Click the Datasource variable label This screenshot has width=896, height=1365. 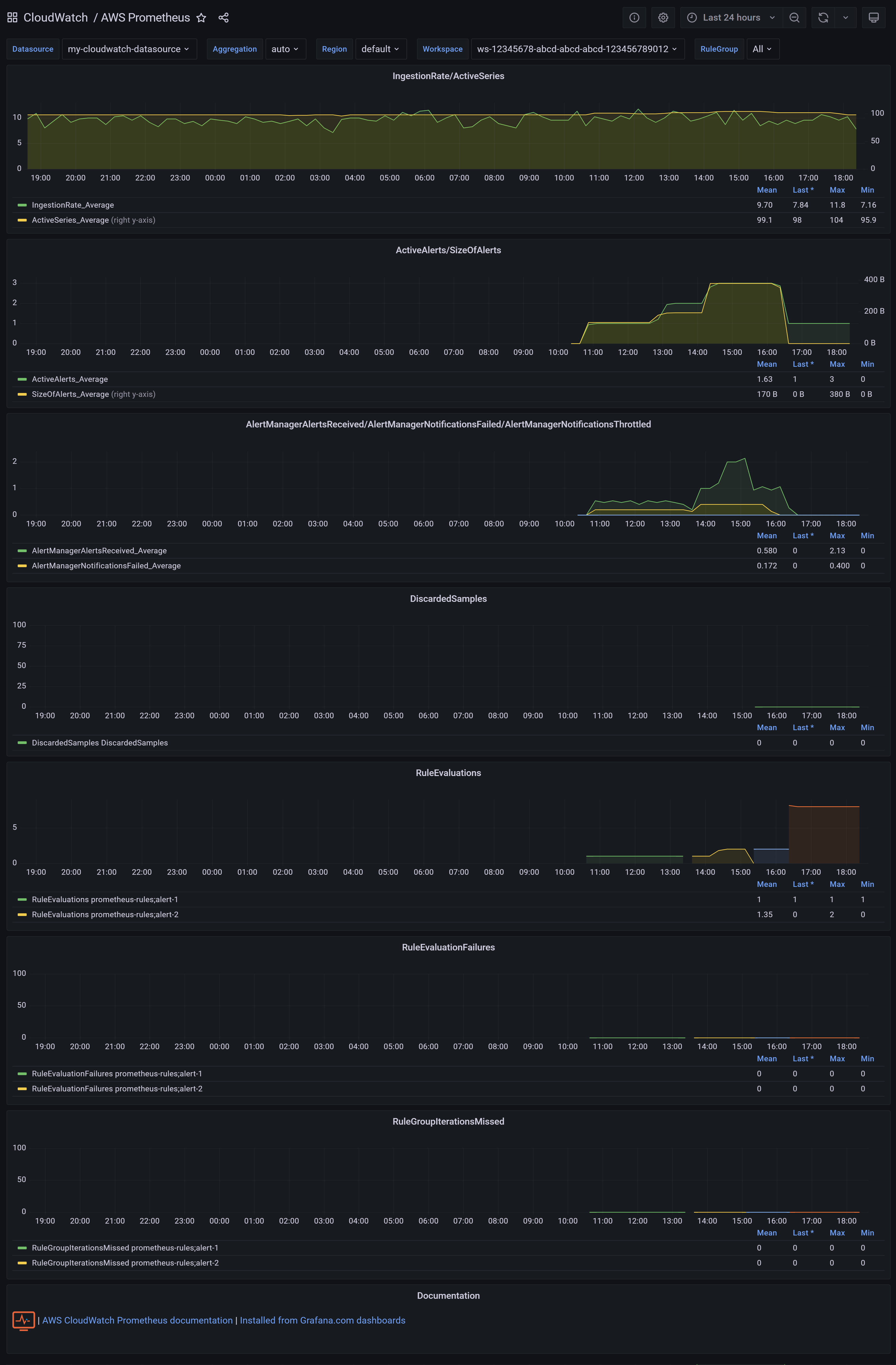tap(33, 49)
